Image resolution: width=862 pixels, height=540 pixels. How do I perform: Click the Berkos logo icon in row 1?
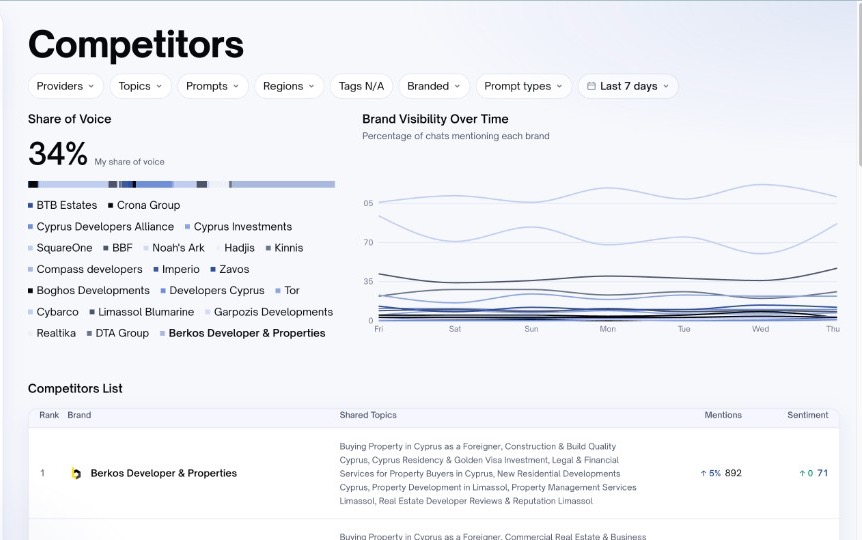coord(76,473)
